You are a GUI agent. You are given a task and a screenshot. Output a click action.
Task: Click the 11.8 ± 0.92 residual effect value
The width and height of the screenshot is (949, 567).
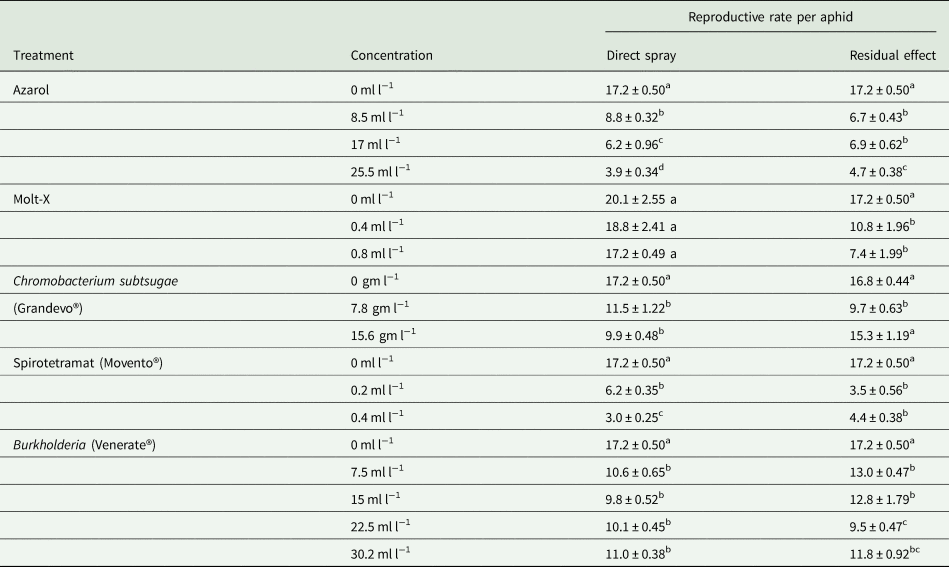tap(885, 554)
